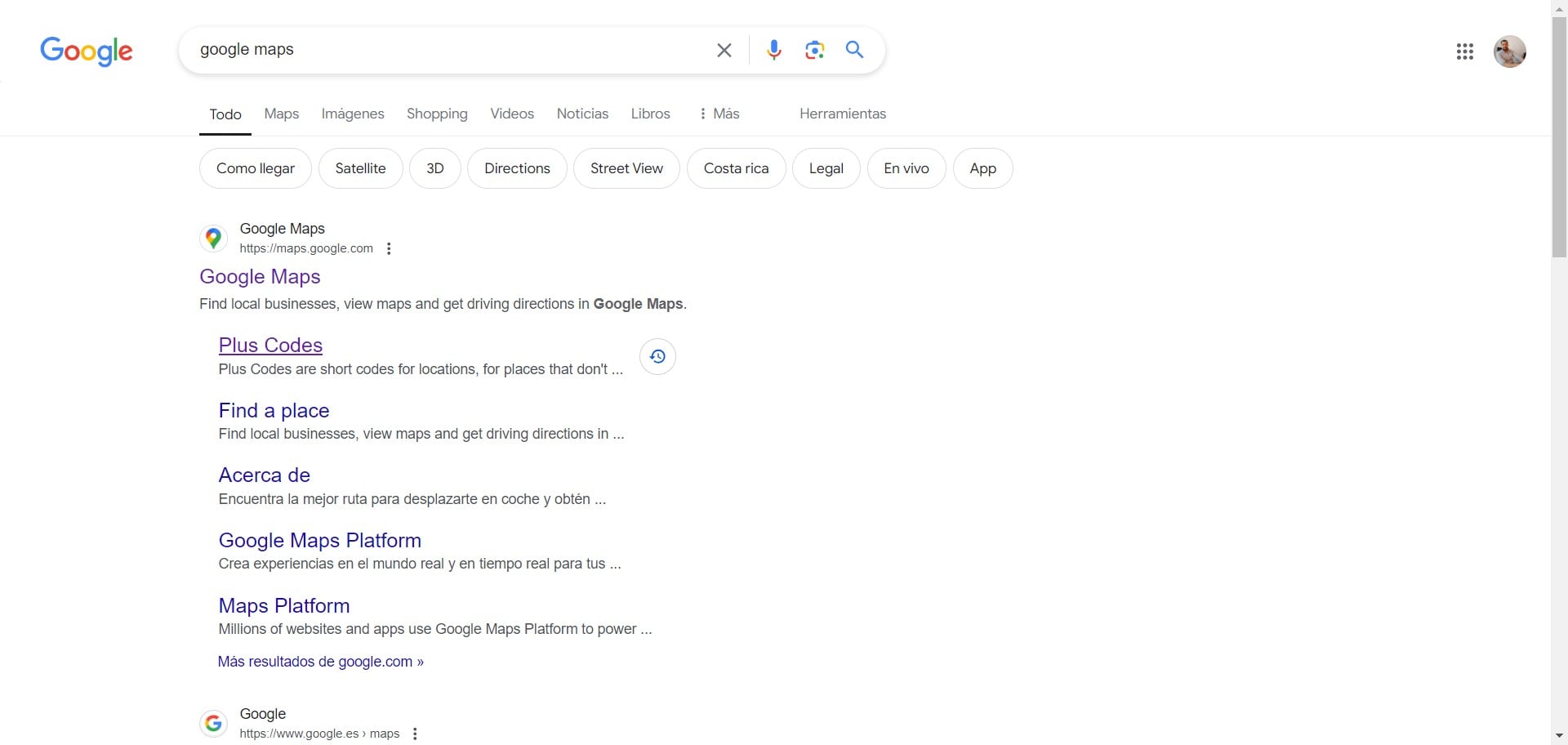Open options menu for google.es result

tap(415, 734)
